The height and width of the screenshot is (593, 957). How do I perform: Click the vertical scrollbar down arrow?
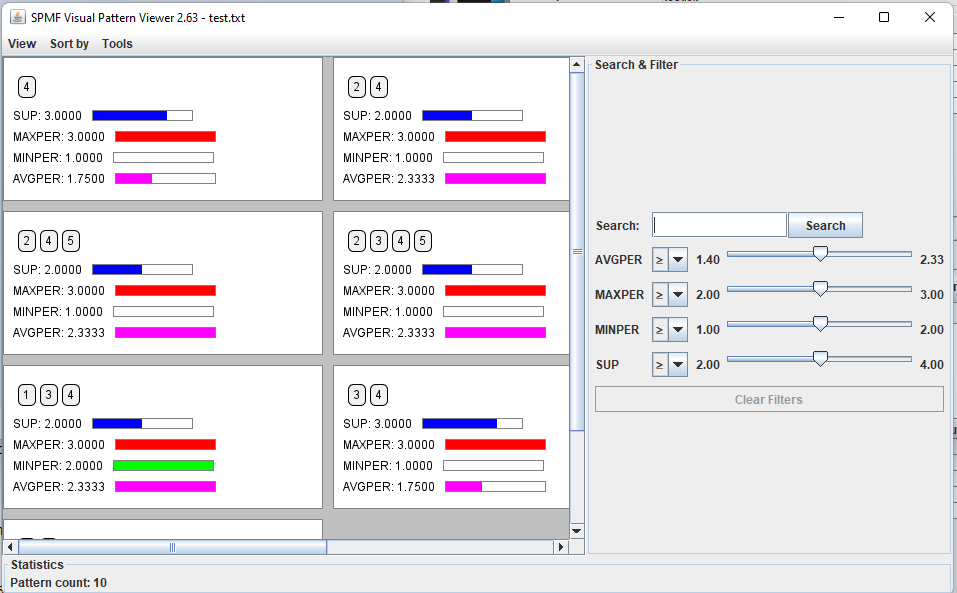point(576,530)
